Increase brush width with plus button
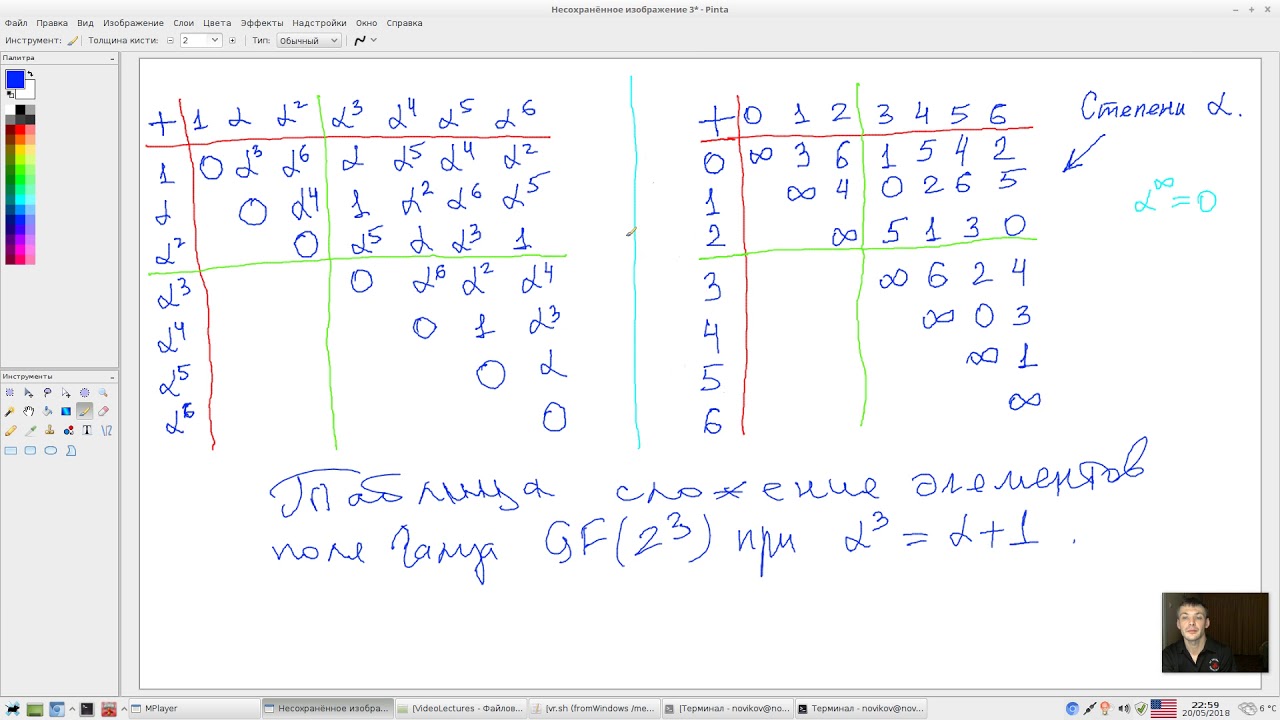1280x720 pixels. coord(232,40)
